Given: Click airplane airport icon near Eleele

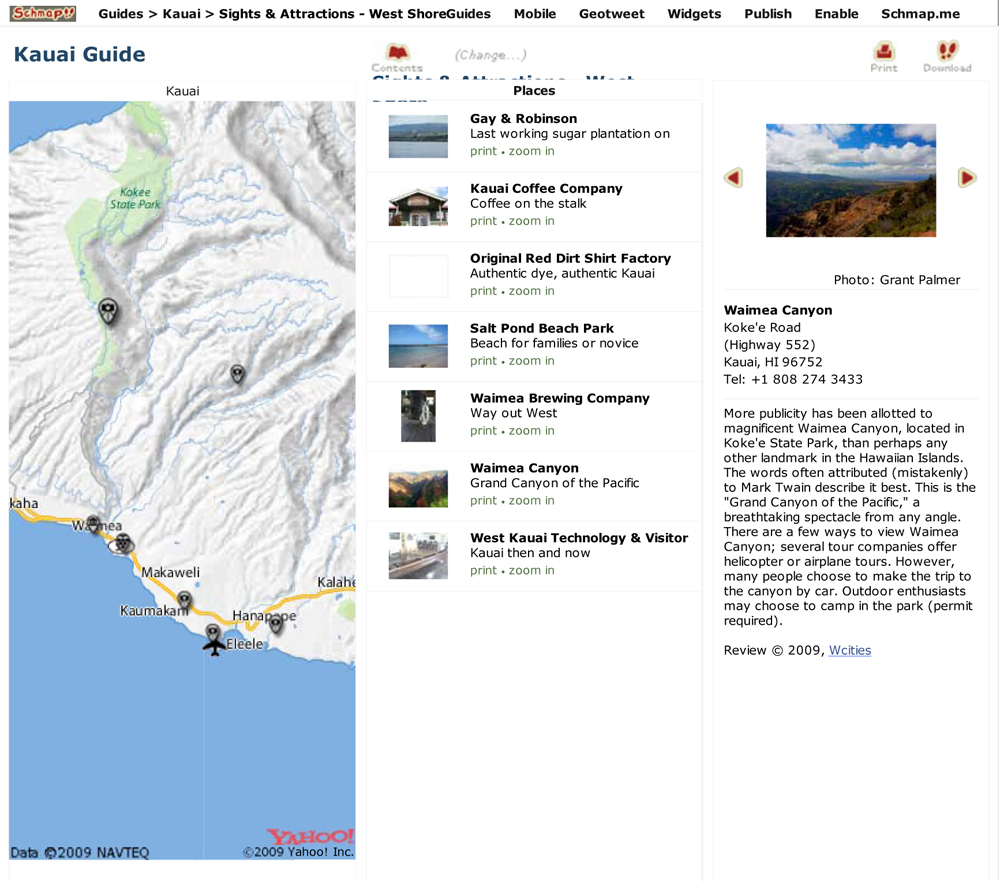Looking at the screenshot, I should 214,647.
